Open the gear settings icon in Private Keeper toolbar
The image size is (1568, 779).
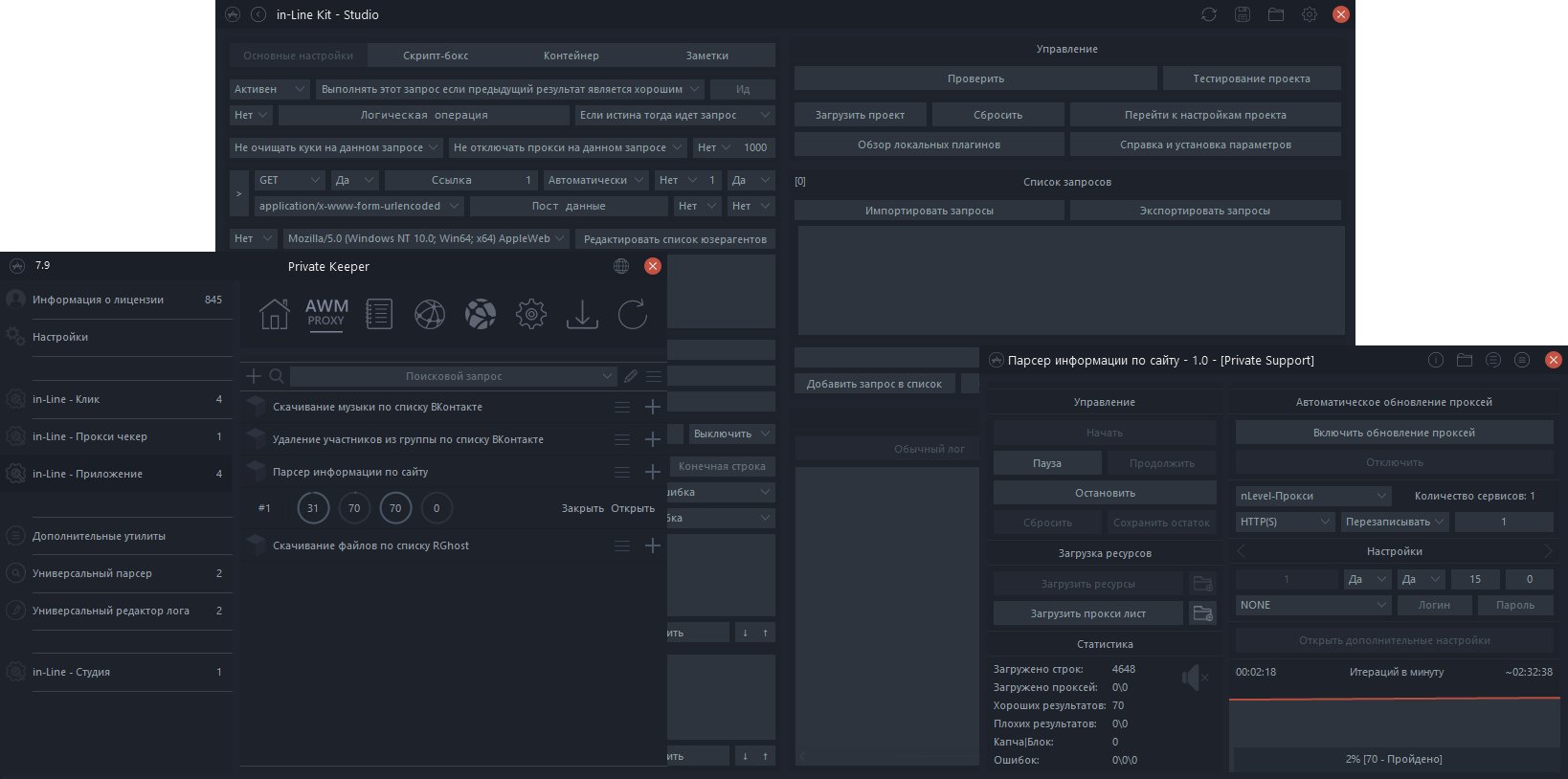tap(531, 314)
